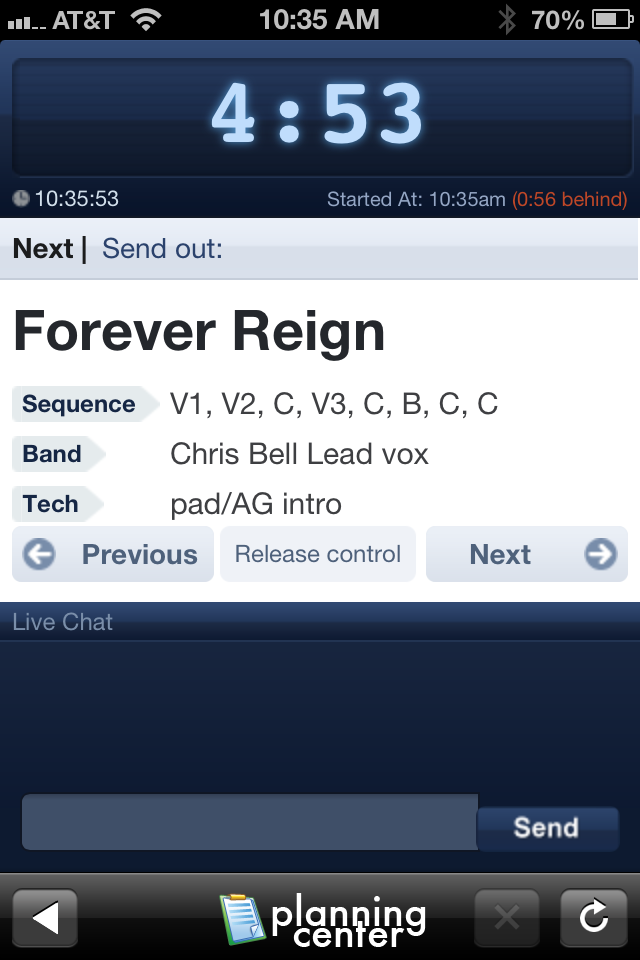Tap the Next Send out header bar

tap(320, 249)
